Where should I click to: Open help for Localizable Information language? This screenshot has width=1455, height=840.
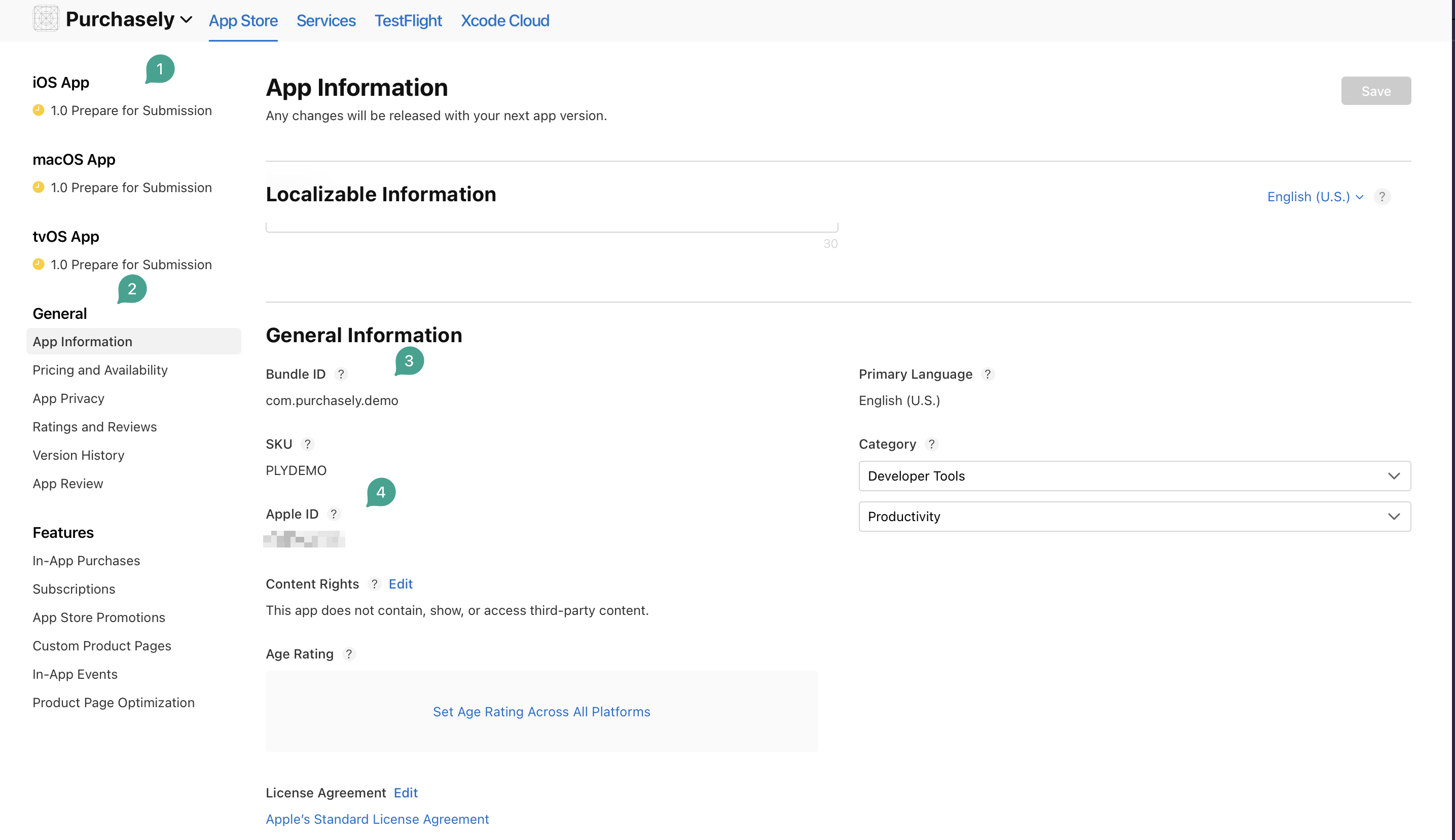(1381, 197)
